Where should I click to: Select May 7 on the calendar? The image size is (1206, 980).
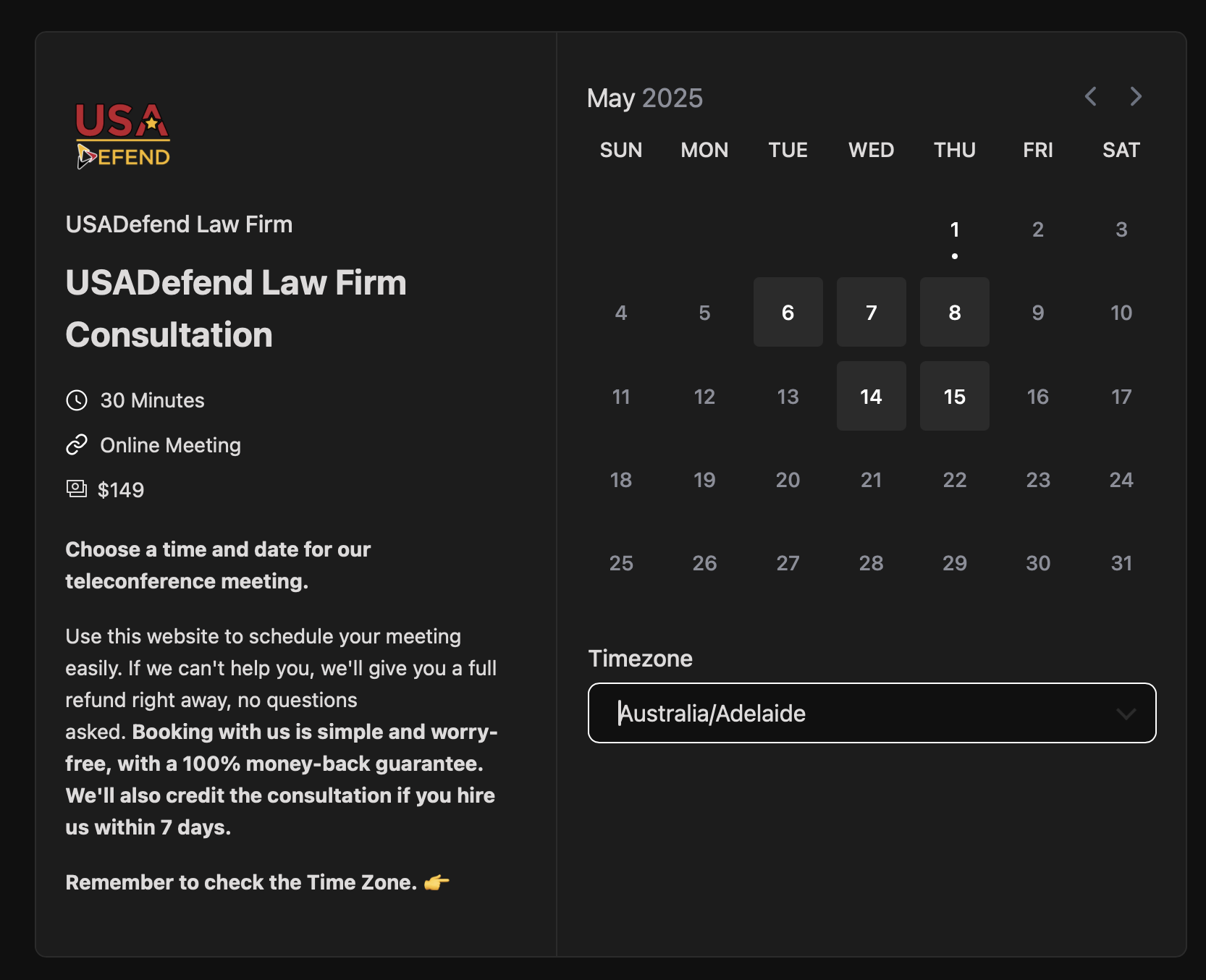pyautogui.click(x=872, y=312)
